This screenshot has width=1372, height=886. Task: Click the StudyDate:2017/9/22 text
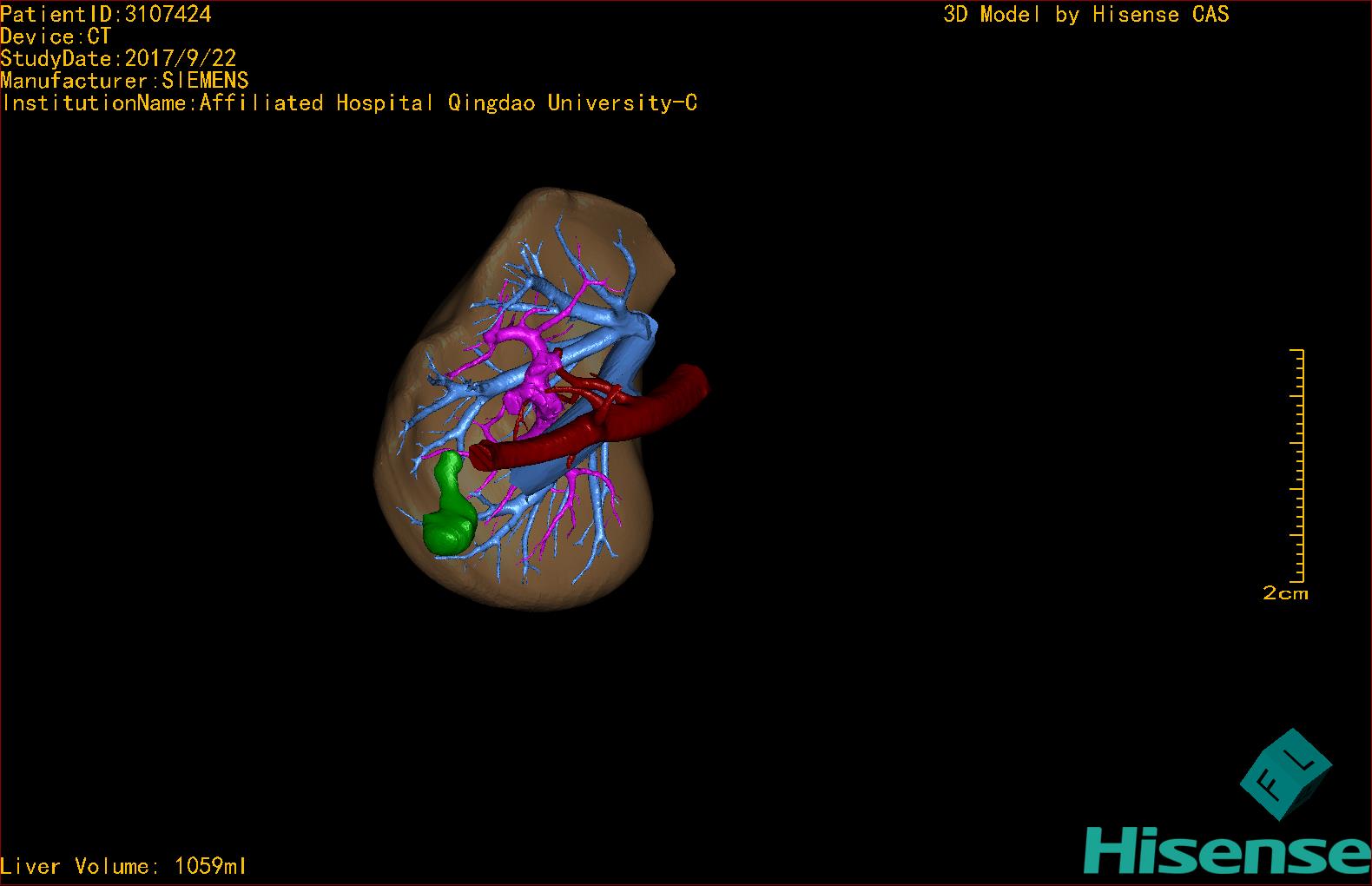click(x=118, y=58)
